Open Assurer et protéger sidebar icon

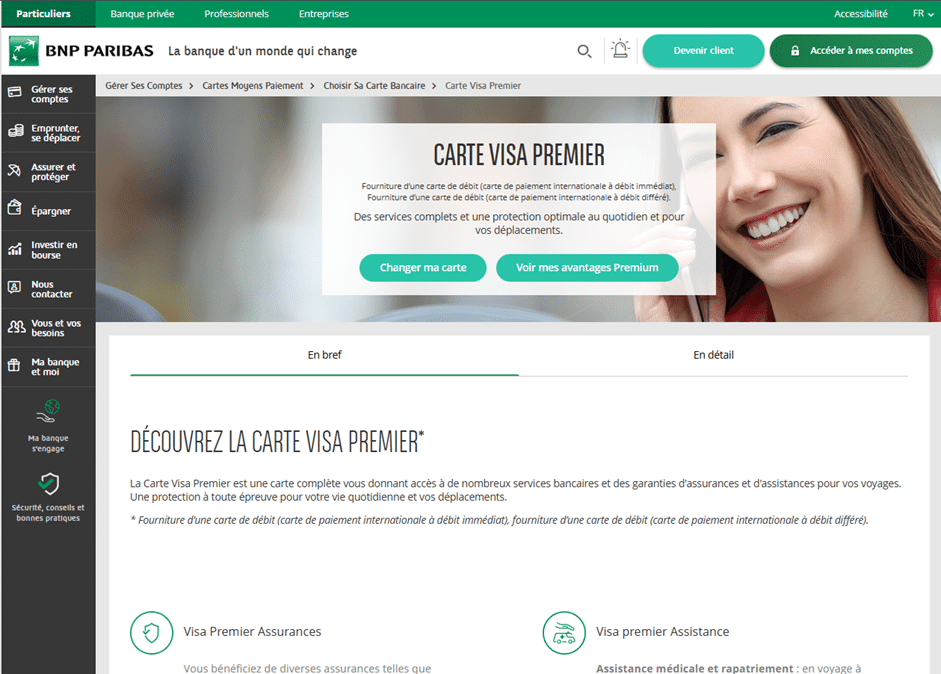point(14,170)
